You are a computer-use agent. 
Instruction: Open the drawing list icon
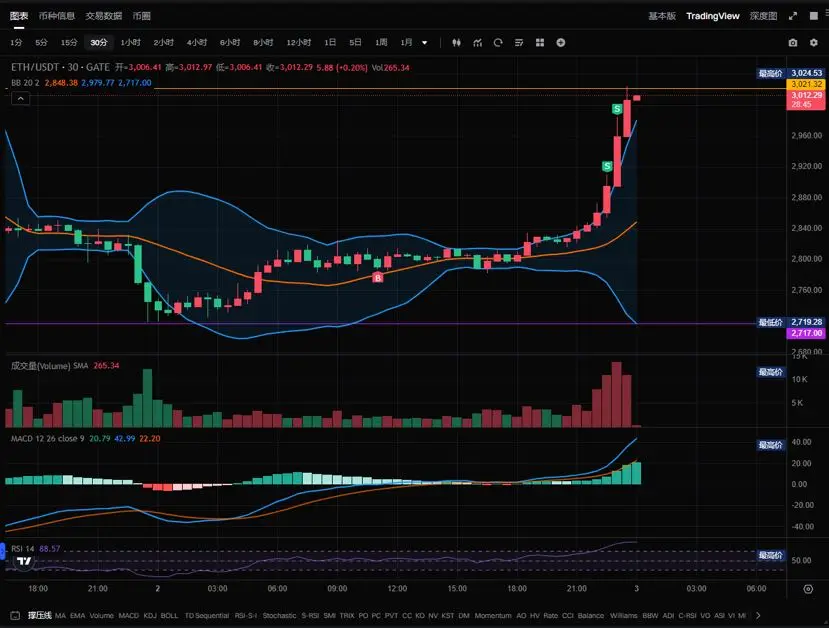point(519,43)
